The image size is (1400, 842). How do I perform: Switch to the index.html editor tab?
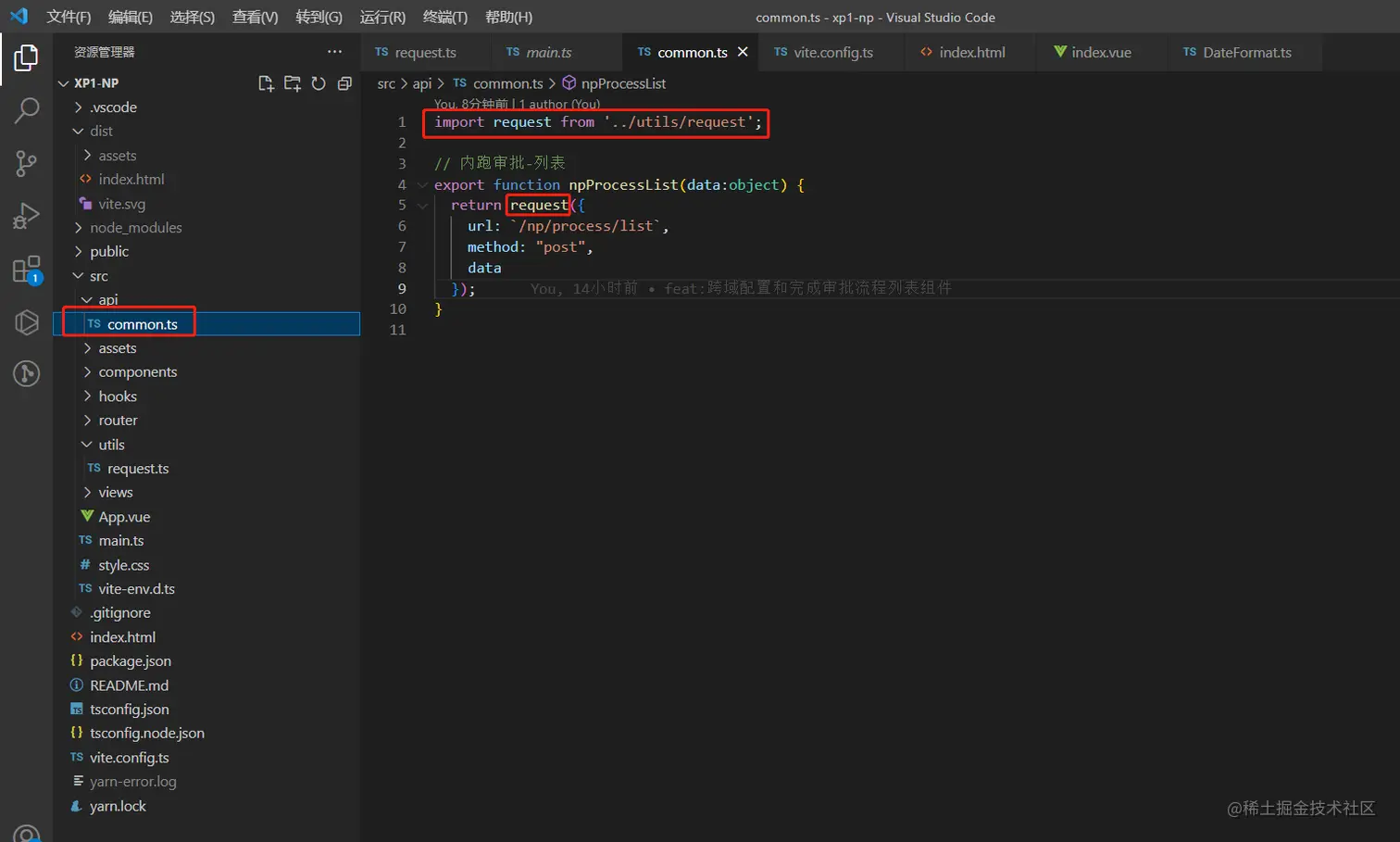pyautogui.click(x=971, y=52)
